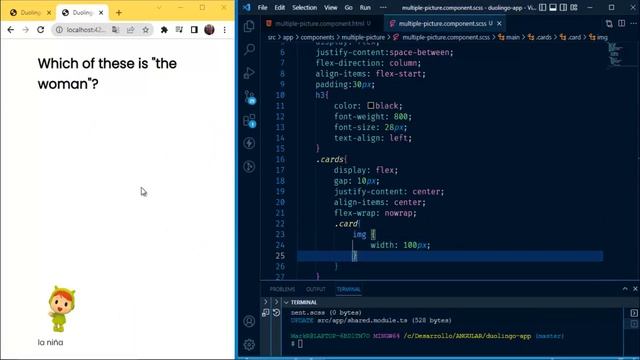Split the editor to the right
The width and height of the screenshot is (640, 360).
621,24
